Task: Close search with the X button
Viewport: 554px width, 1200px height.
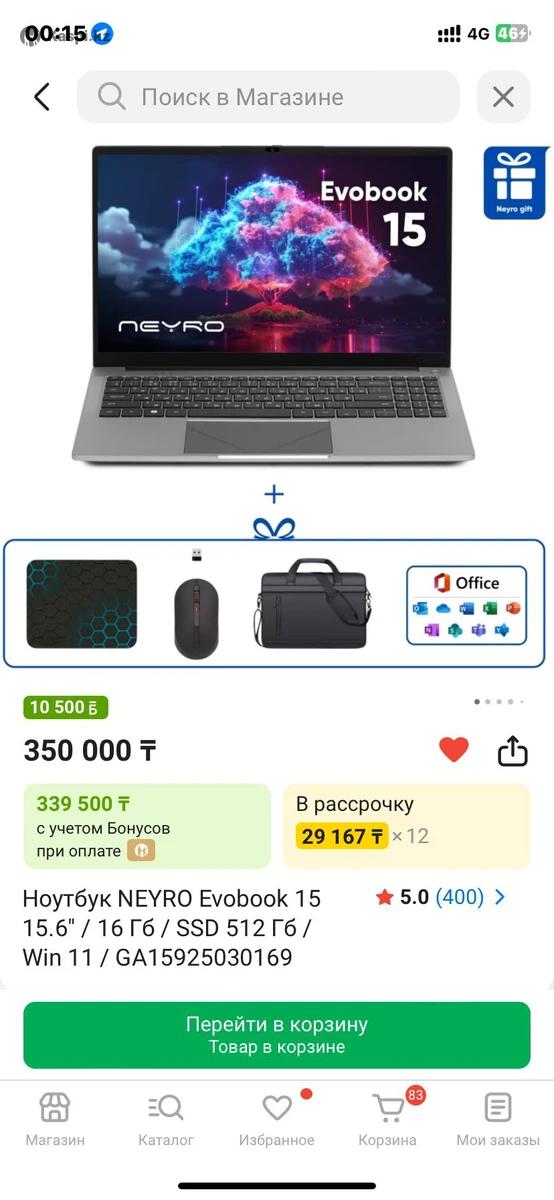Action: pos(503,97)
